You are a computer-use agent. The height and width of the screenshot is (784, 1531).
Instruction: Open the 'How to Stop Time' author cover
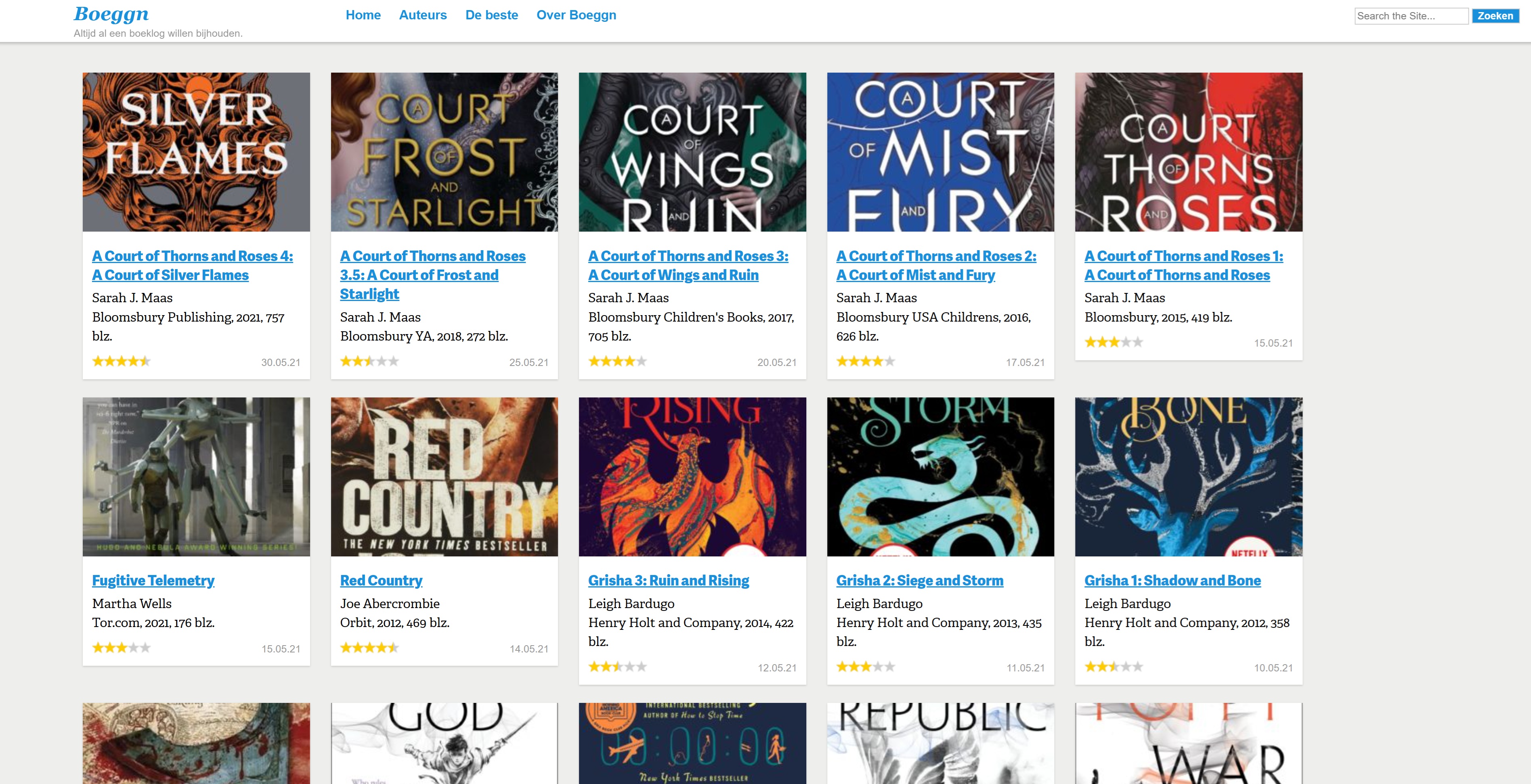692,744
